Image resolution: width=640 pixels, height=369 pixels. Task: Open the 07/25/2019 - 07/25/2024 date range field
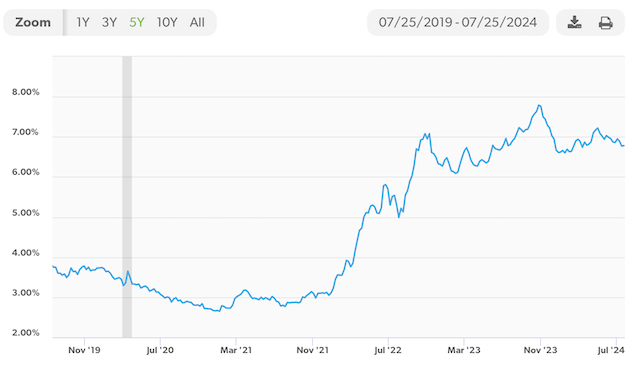click(458, 22)
